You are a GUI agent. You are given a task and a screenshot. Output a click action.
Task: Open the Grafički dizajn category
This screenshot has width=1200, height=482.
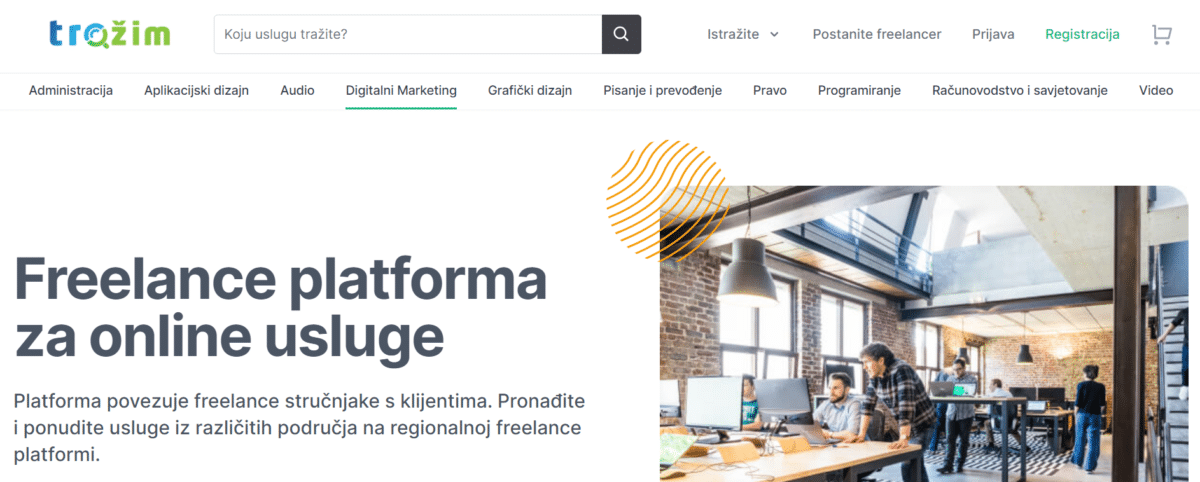click(x=530, y=90)
